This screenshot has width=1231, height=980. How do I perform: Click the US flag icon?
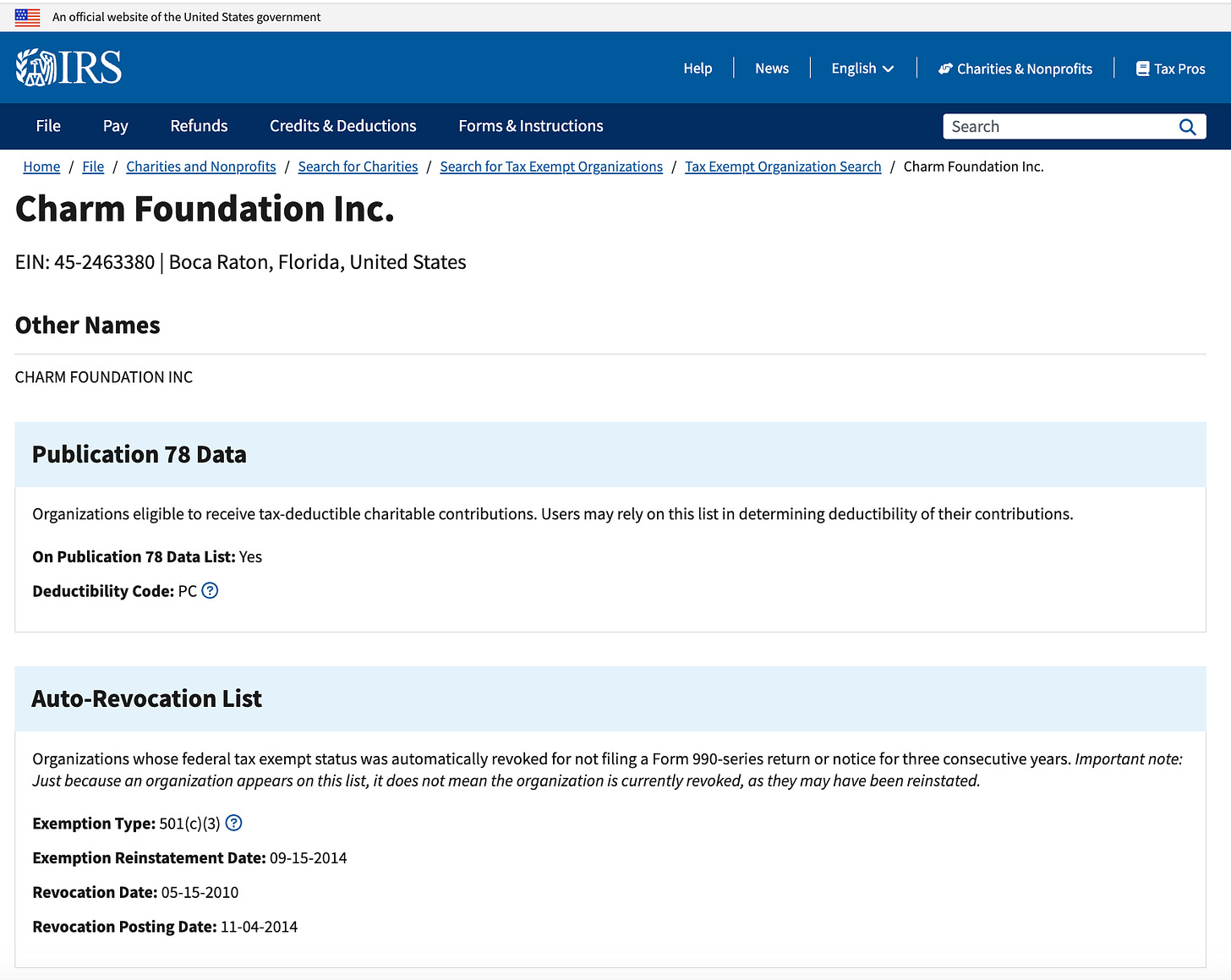click(27, 17)
